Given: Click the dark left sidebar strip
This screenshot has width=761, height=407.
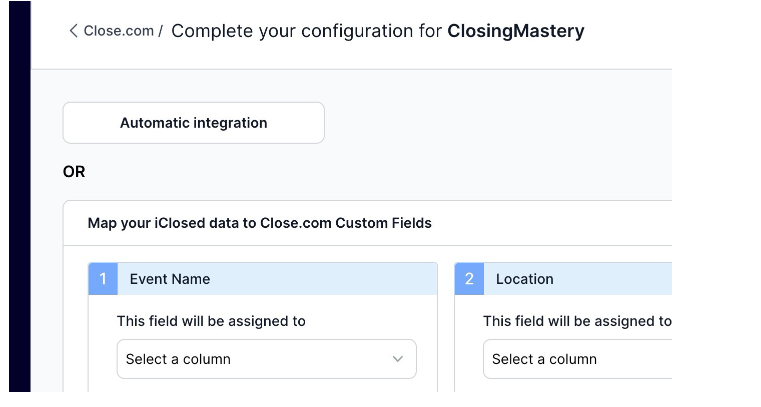Looking at the screenshot, I should (20, 200).
